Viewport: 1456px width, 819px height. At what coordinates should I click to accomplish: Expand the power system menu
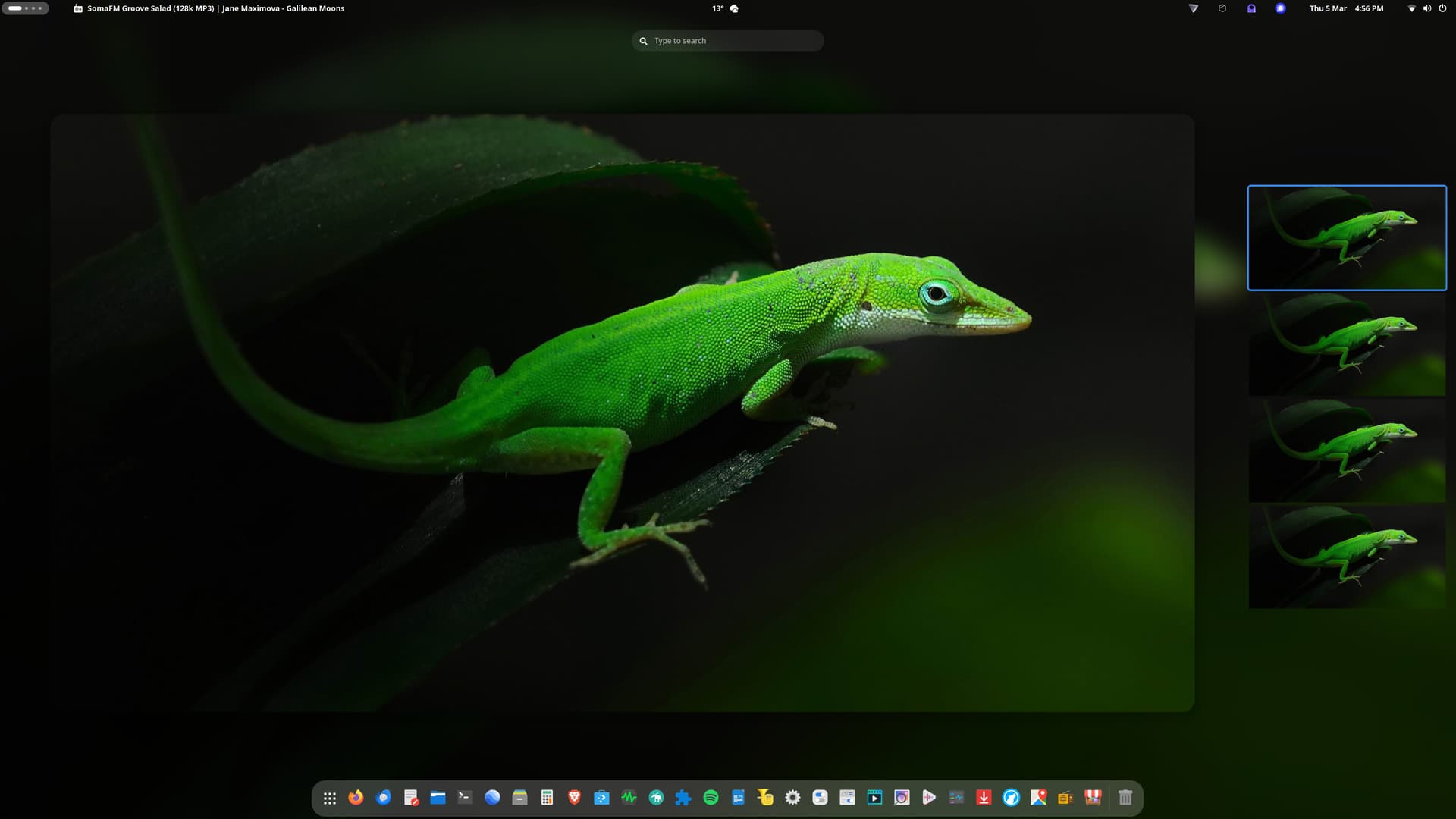[1442, 8]
